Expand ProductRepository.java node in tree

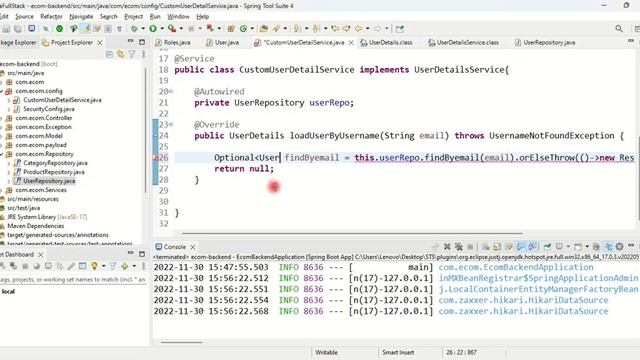(x=9, y=172)
